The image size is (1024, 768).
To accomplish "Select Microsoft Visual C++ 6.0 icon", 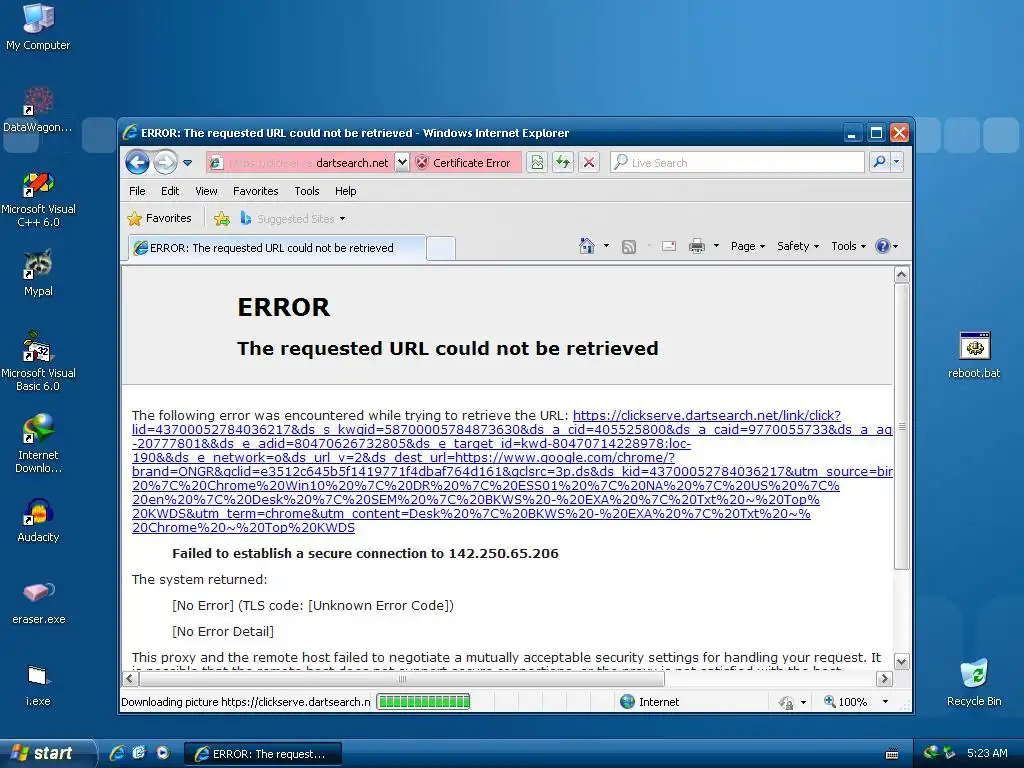I will tap(38, 199).
